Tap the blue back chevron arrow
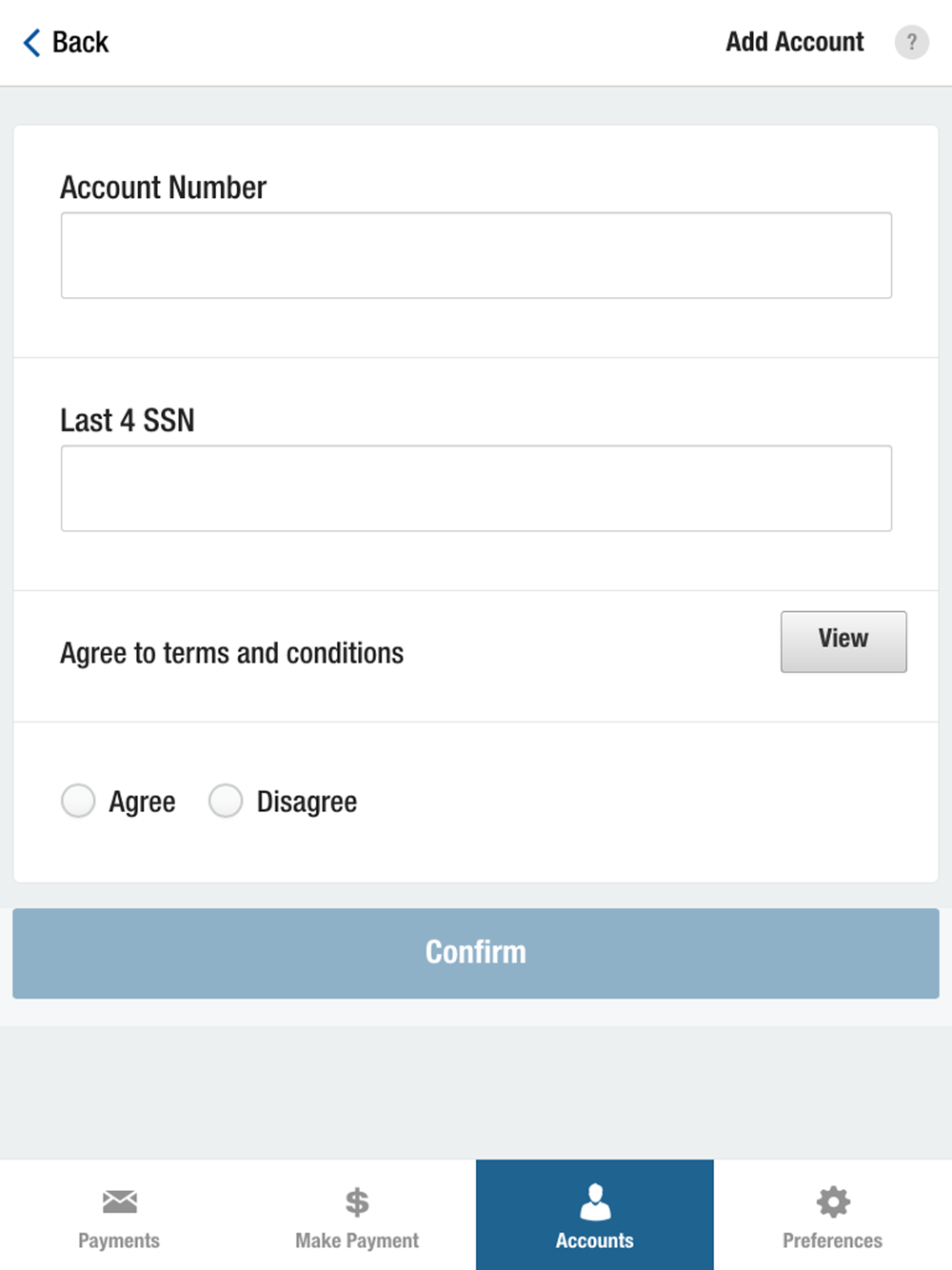This screenshot has height=1270, width=952. pyautogui.click(x=31, y=43)
